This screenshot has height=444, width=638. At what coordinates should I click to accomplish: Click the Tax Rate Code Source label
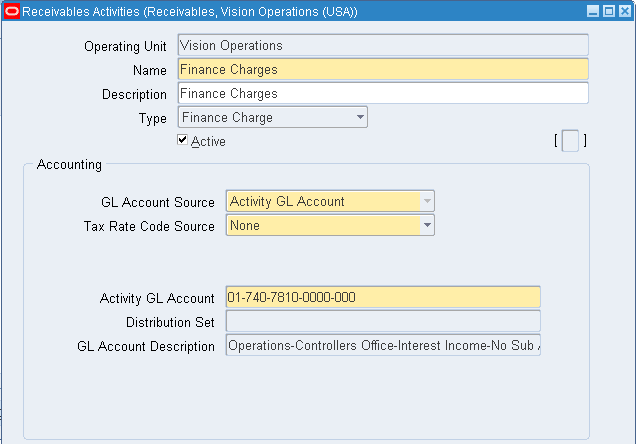coord(149,226)
